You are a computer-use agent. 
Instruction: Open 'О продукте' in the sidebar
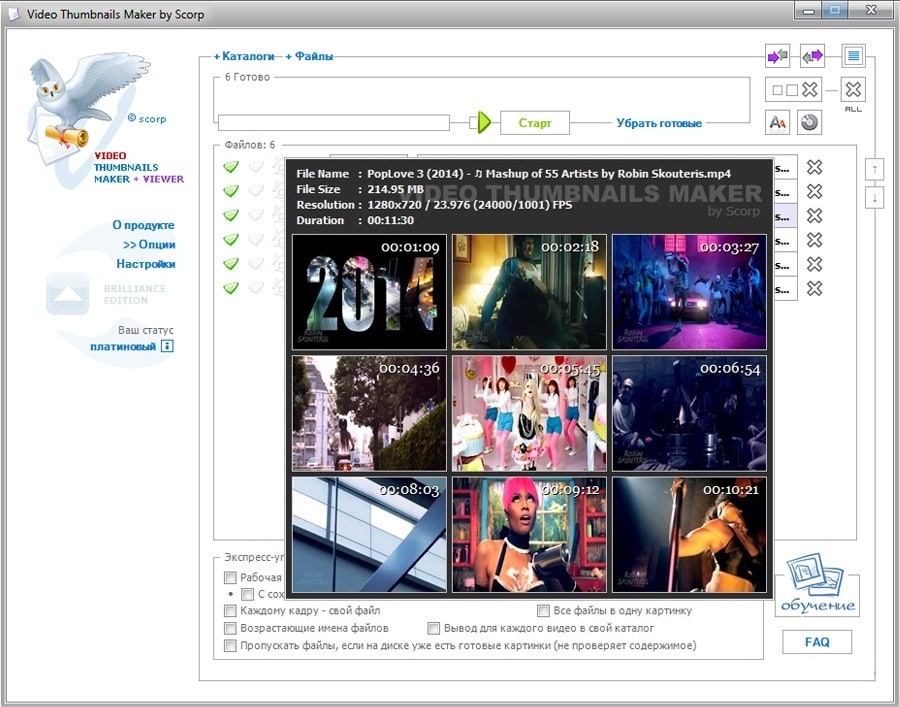pyautogui.click(x=143, y=226)
